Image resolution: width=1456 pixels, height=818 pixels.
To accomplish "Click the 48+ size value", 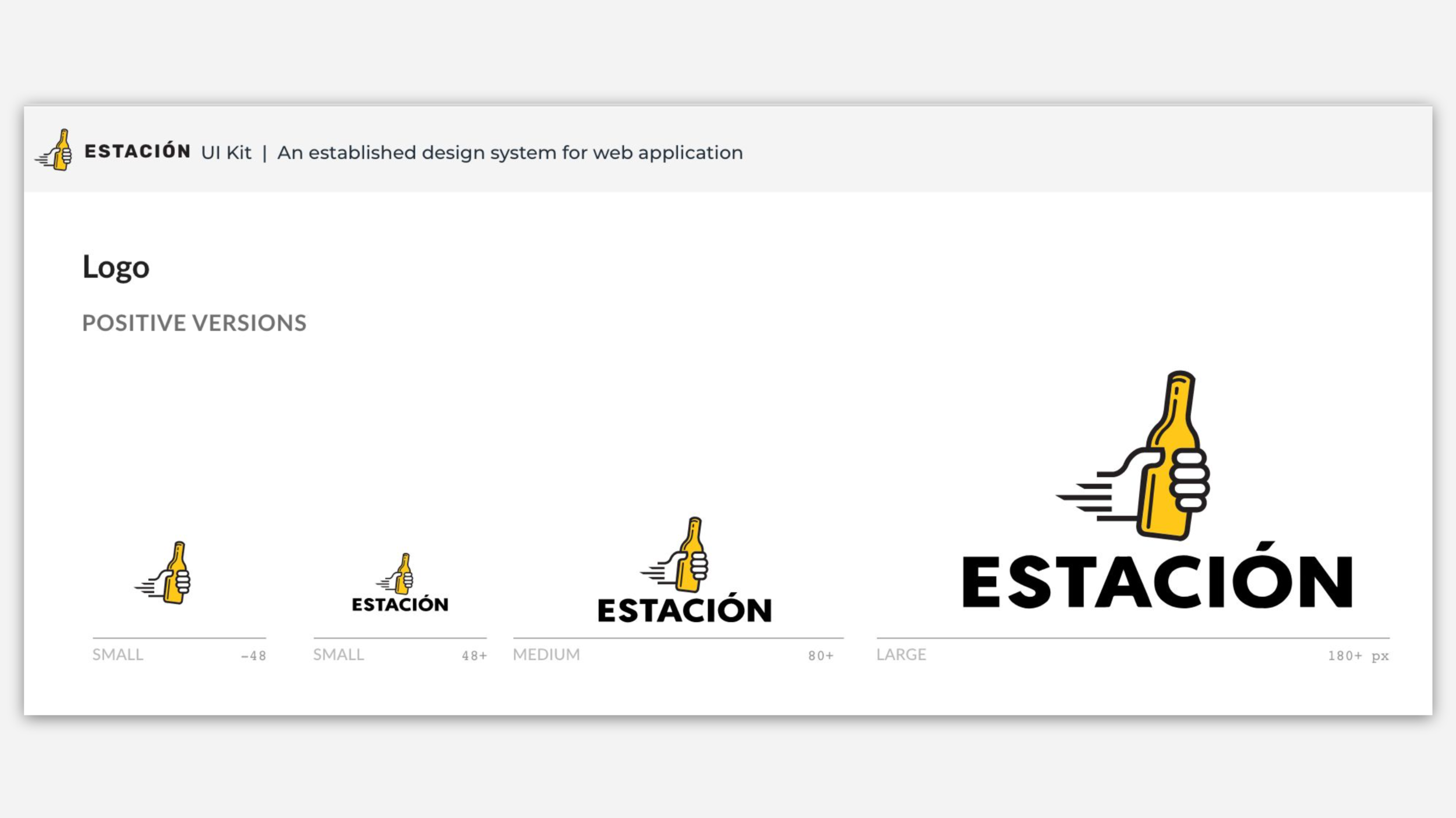I will pos(474,656).
